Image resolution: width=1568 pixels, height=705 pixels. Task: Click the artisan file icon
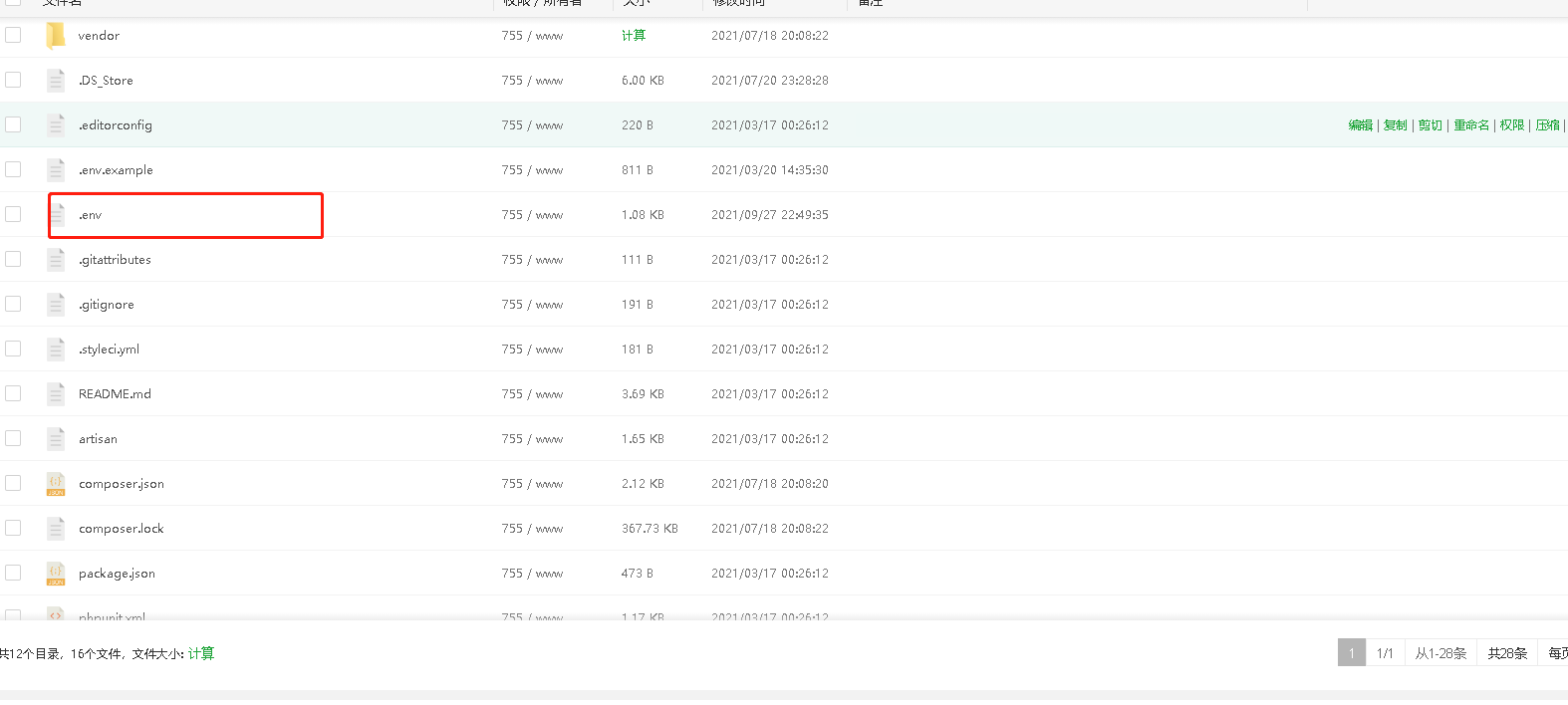click(x=56, y=439)
